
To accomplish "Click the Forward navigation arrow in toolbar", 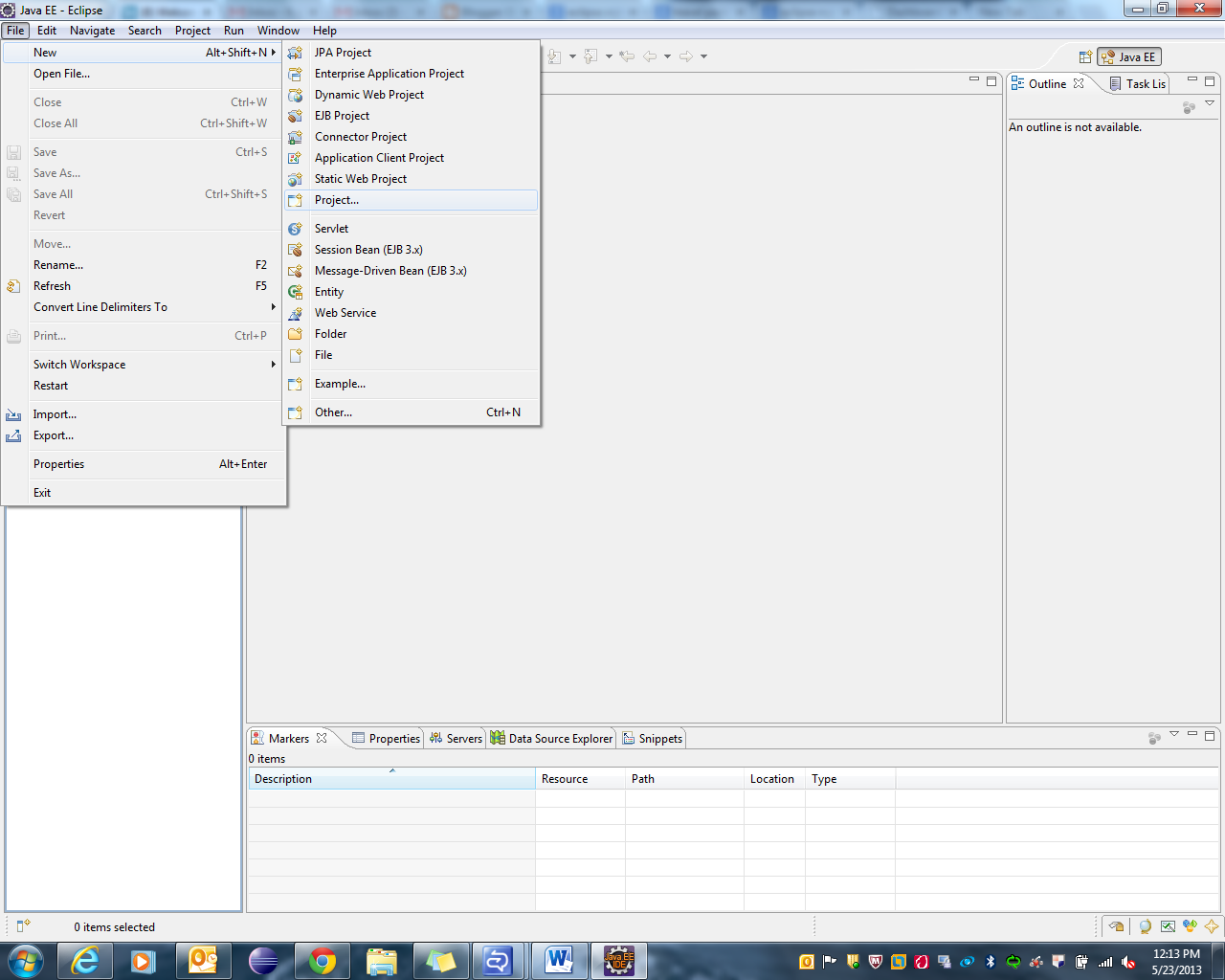I will click(686, 56).
